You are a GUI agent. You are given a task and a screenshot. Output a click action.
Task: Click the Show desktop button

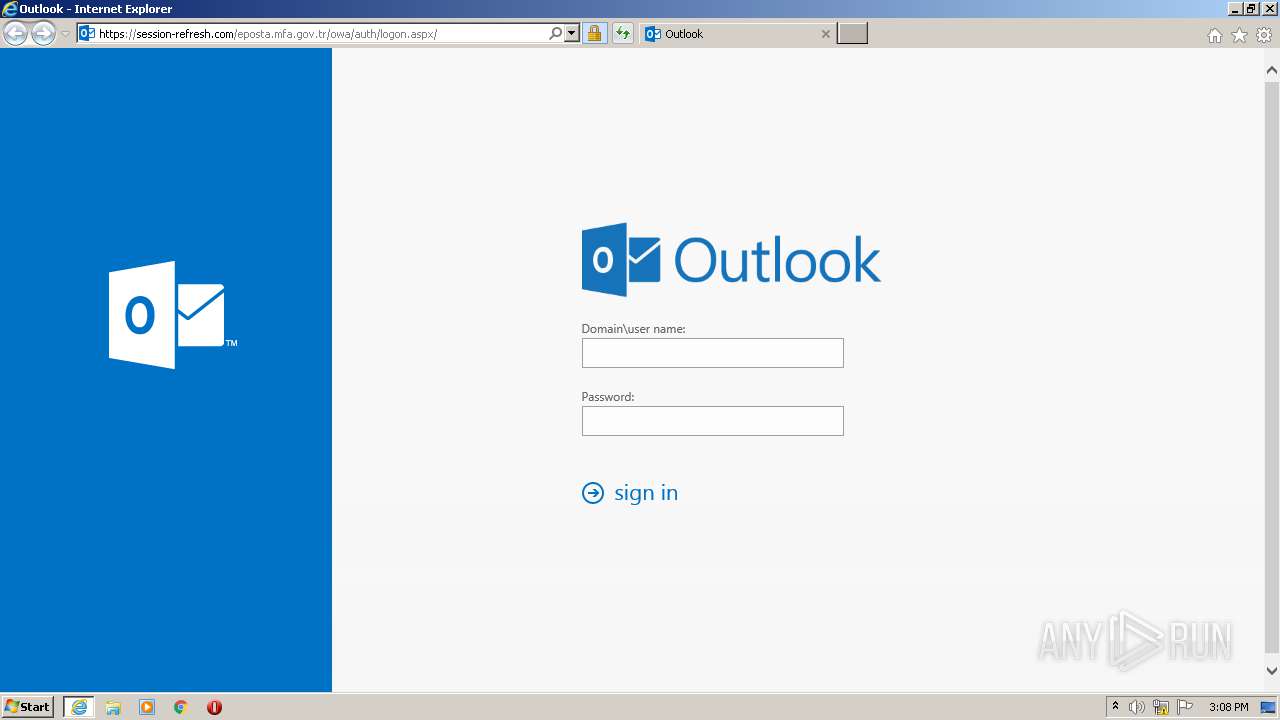click(1268, 707)
